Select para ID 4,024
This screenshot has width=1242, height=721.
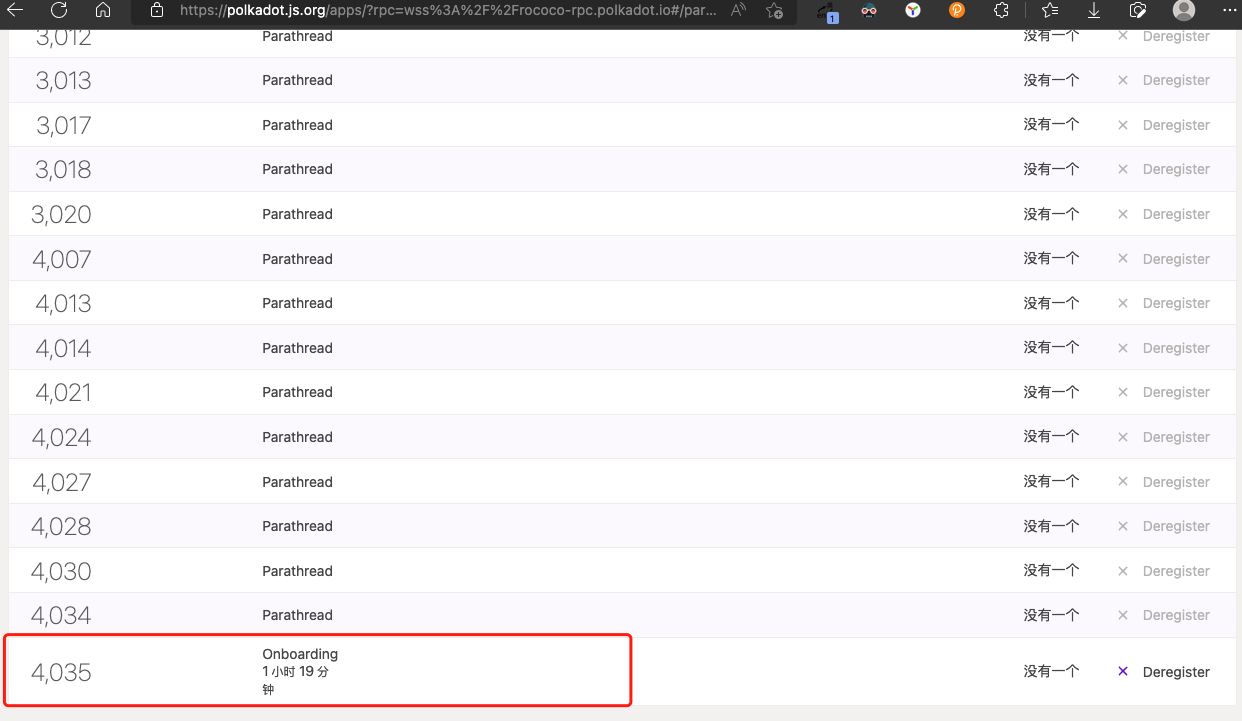(62, 438)
